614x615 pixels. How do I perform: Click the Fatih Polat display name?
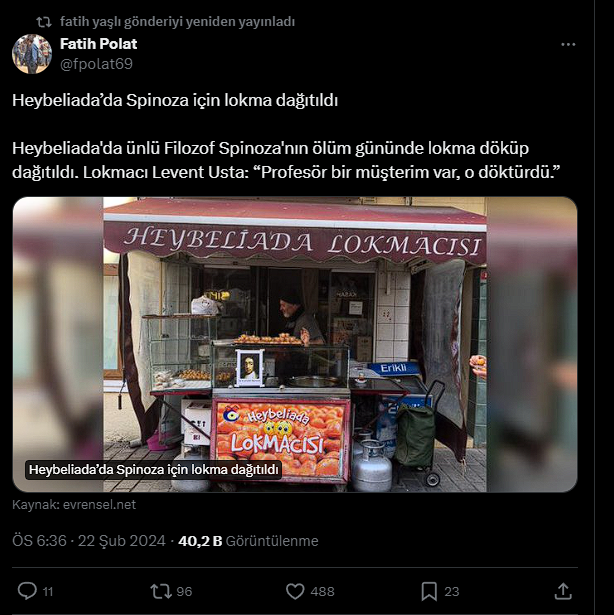pyautogui.click(x=98, y=44)
